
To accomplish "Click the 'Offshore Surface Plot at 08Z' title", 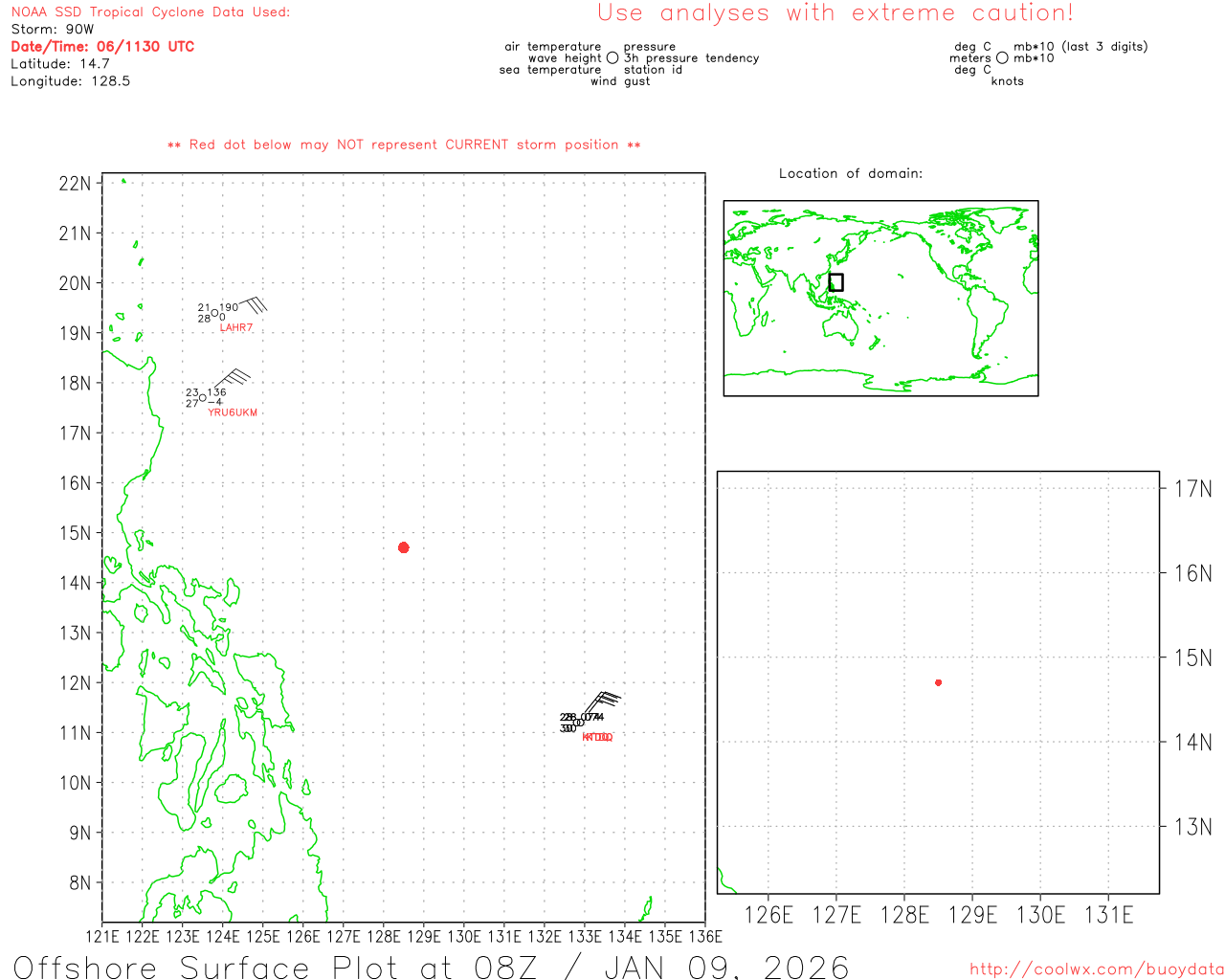I will tap(431, 967).
